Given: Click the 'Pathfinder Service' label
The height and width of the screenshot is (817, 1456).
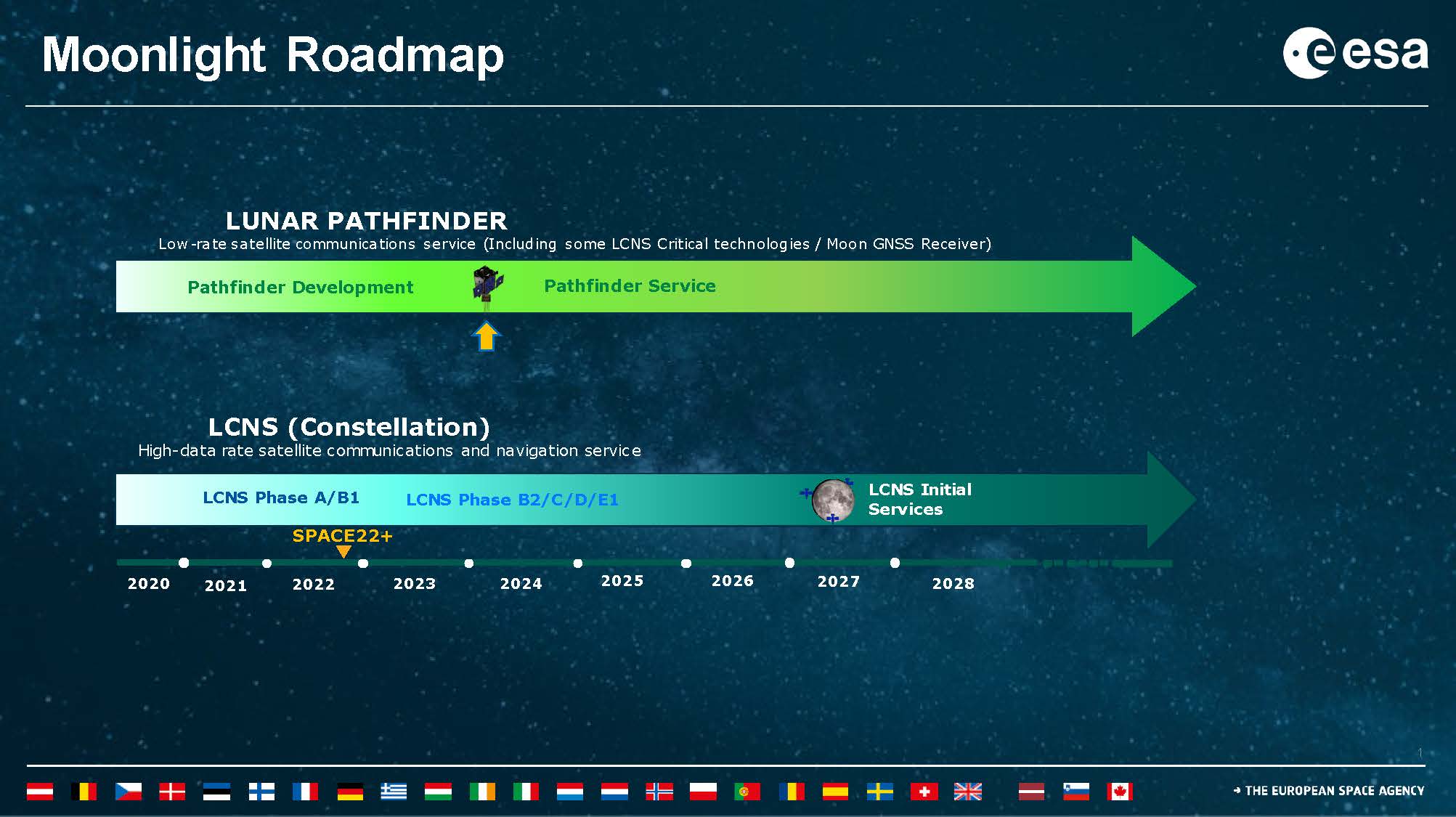Looking at the screenshot, I should tap(630, 286).
